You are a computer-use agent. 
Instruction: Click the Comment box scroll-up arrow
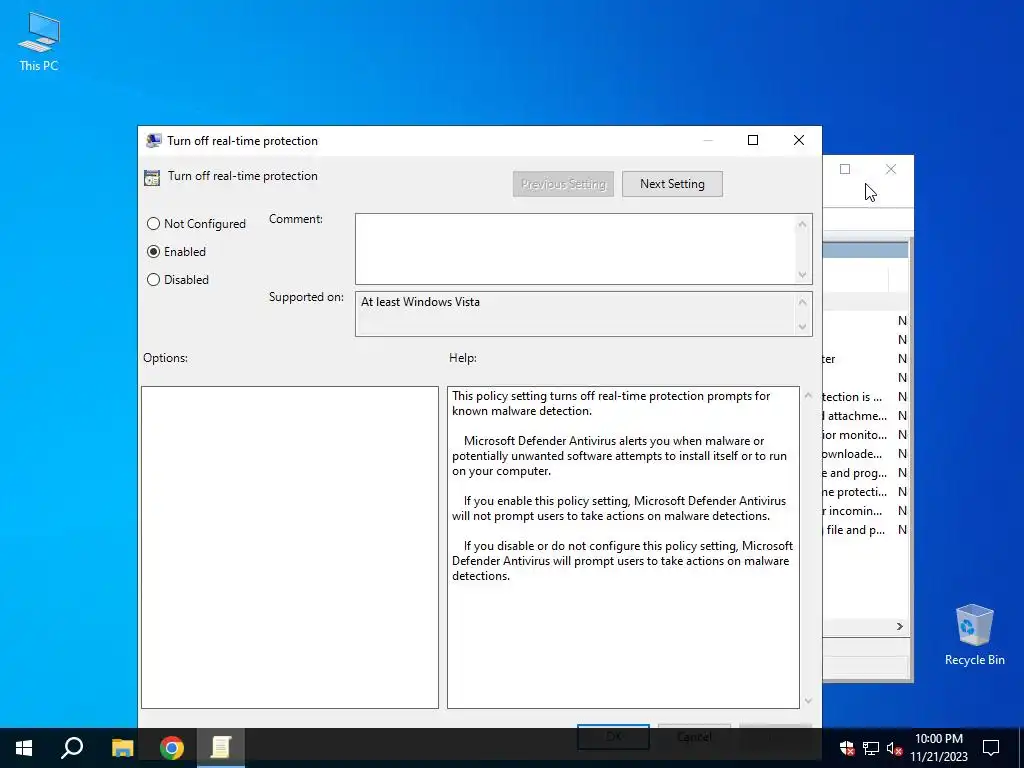pyautogui.click(x=803, y=225)
